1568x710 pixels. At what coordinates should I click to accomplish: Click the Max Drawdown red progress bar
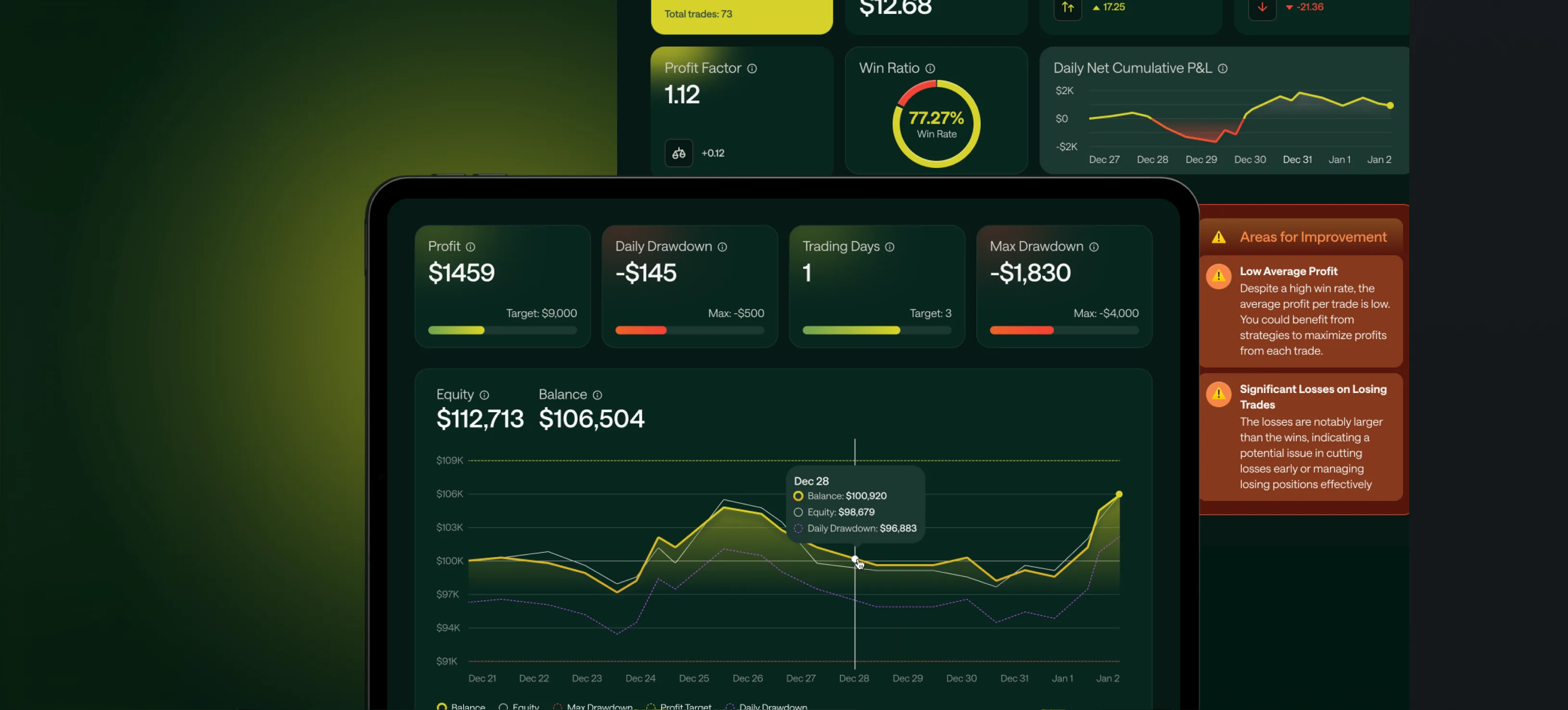coord(1064,330)
